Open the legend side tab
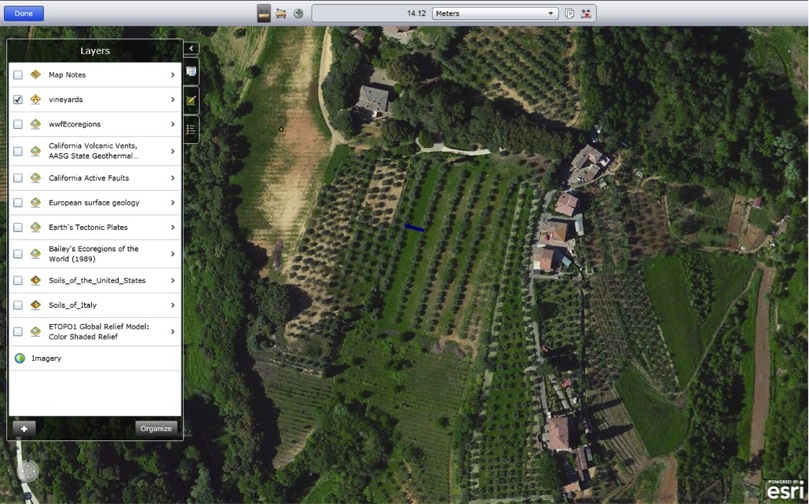This screenshot has width=809, height=504. point(191,129)
